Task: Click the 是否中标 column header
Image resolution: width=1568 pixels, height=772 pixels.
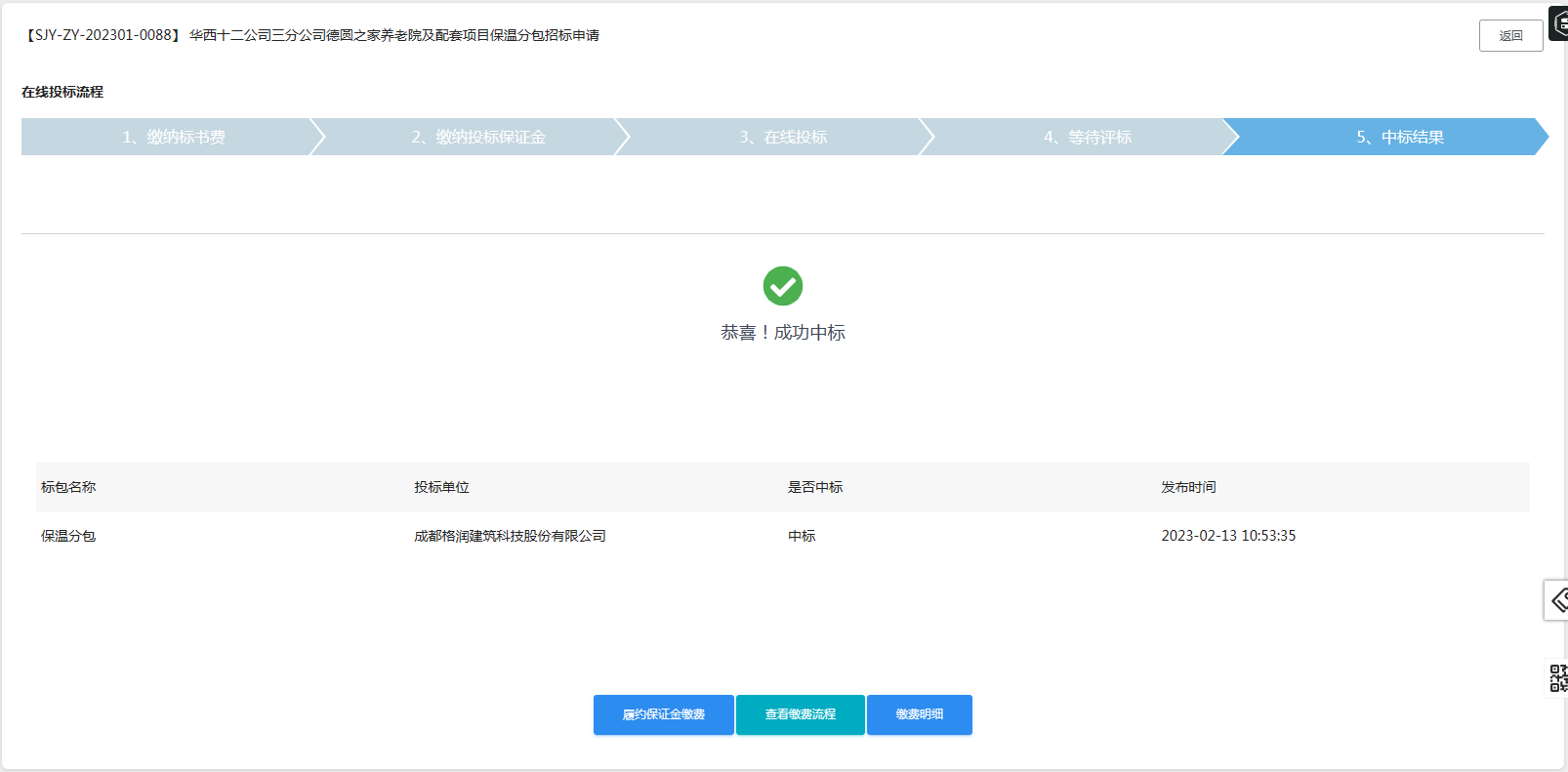Action: click(x=815, y=487)
